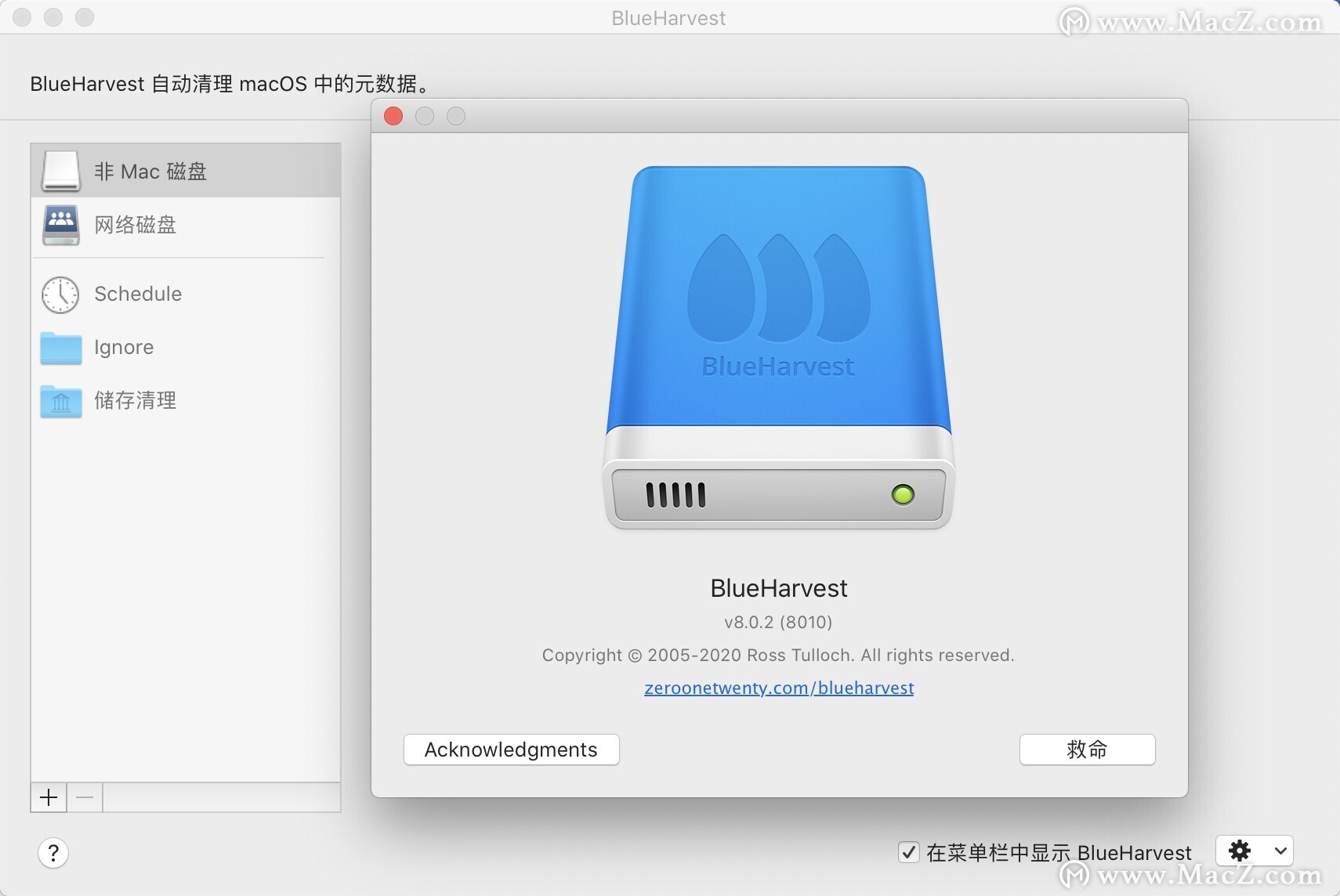
Task: Open the Ignore section
Action: [186, 347]
